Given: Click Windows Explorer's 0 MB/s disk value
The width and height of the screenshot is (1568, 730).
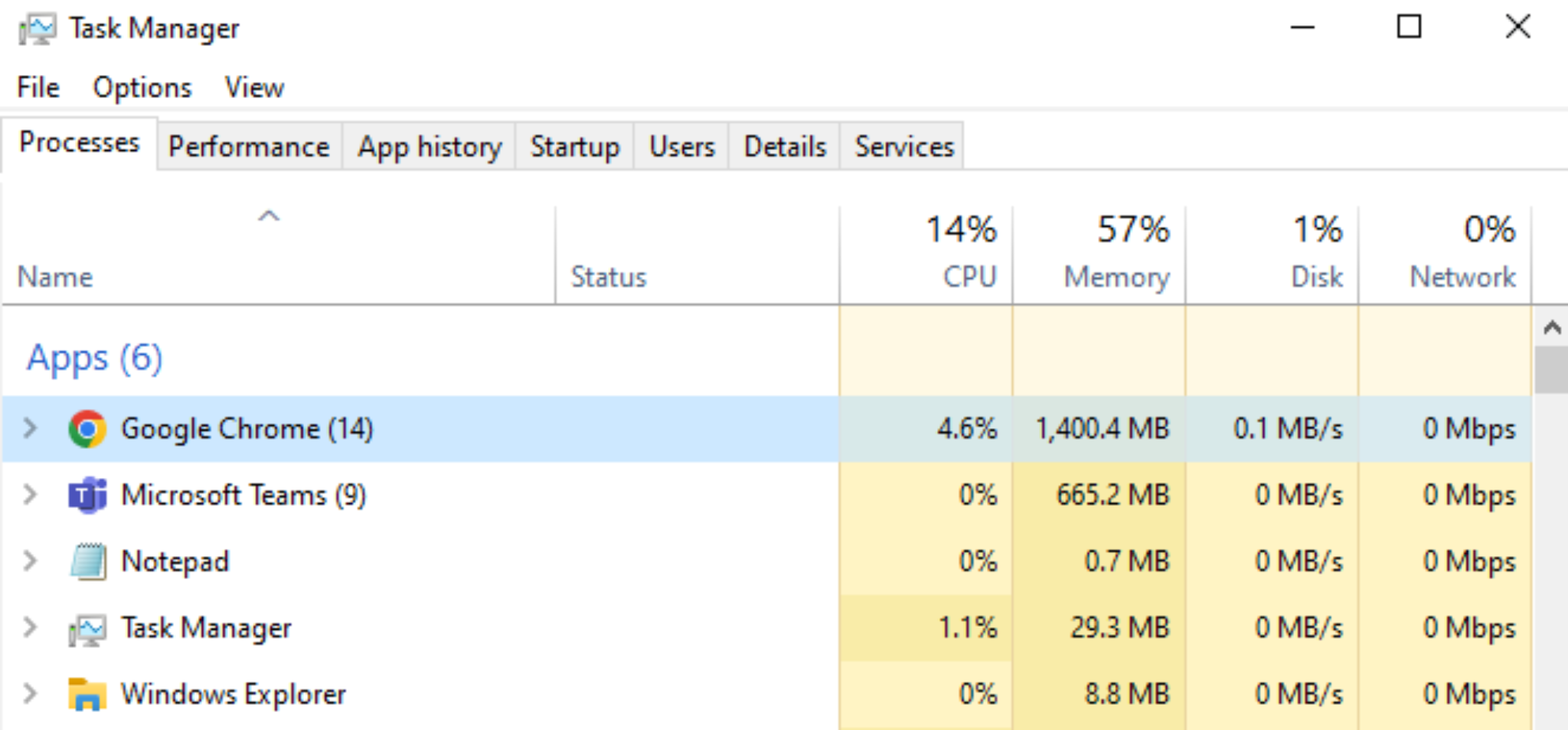Looking at the screenshot, I should point(1298,694).
